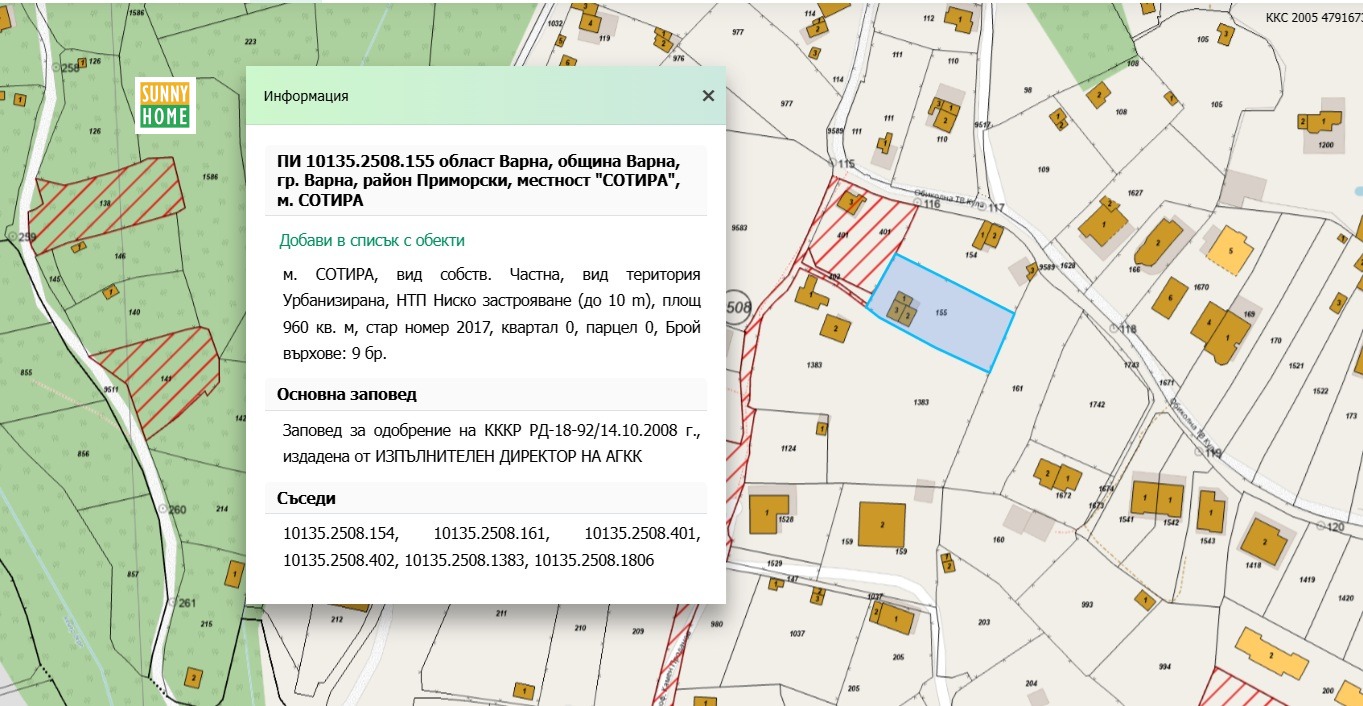
Task: Select parcel 994 on the map
Action: point(1164,666)
